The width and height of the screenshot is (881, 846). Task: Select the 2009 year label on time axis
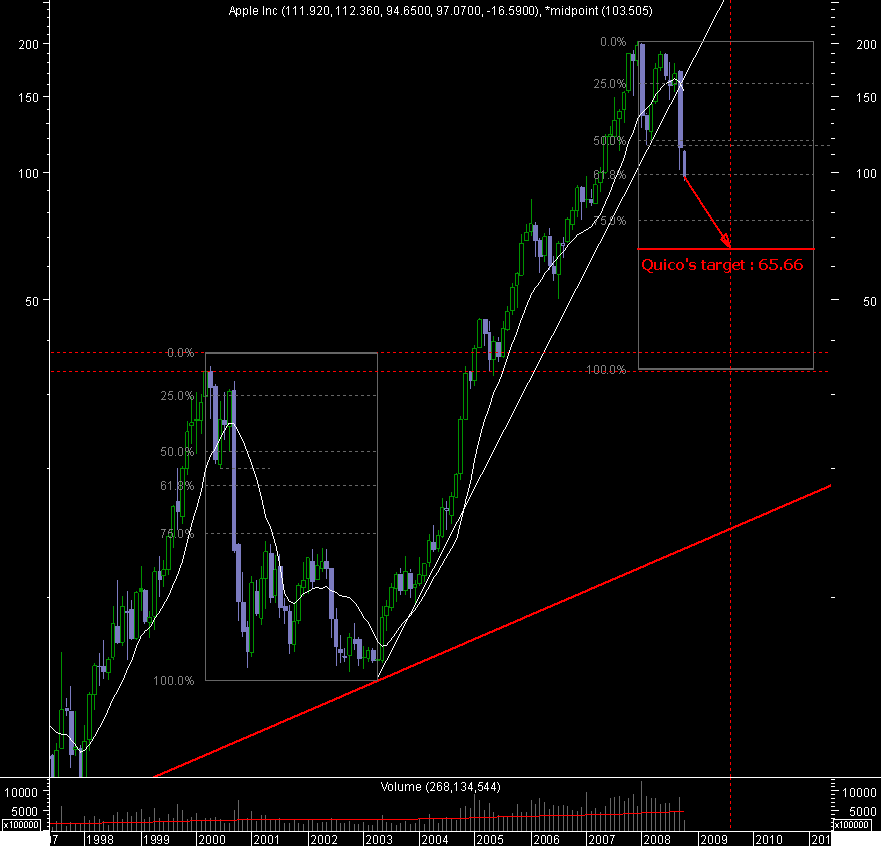click(x=714, y=839)
